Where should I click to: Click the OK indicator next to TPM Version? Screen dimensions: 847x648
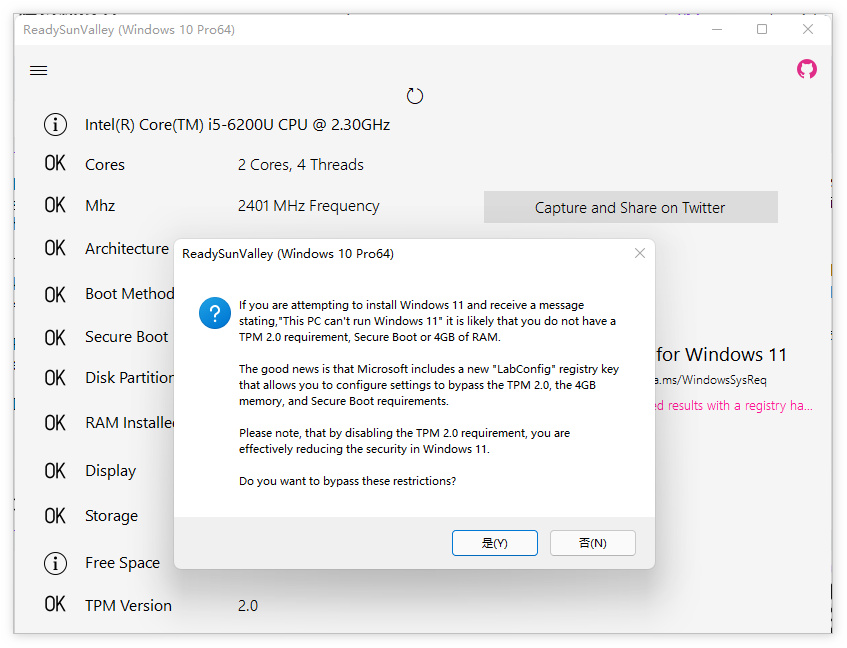55,605
